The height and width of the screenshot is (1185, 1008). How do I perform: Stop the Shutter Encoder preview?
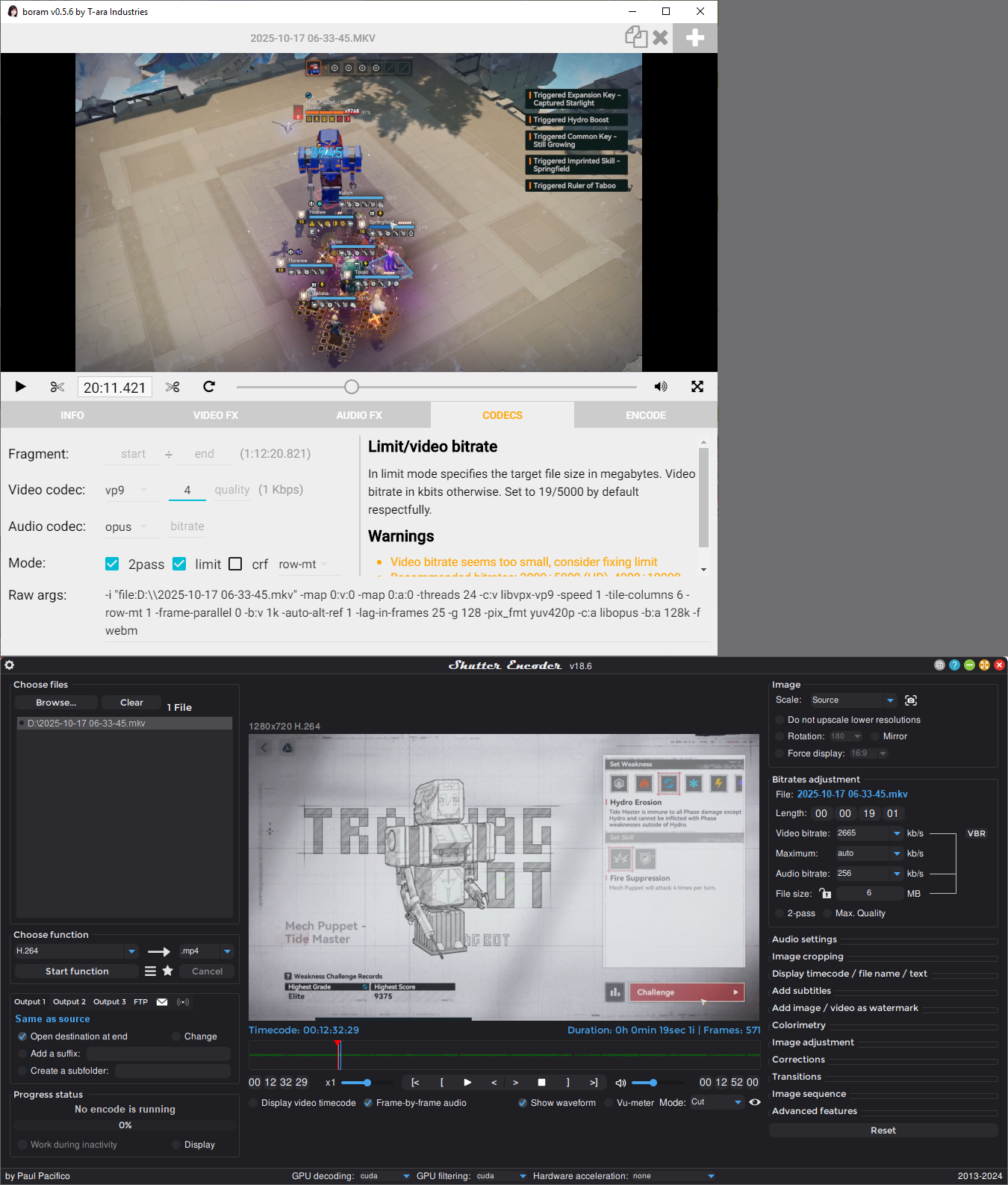(x=542, y=1083)
